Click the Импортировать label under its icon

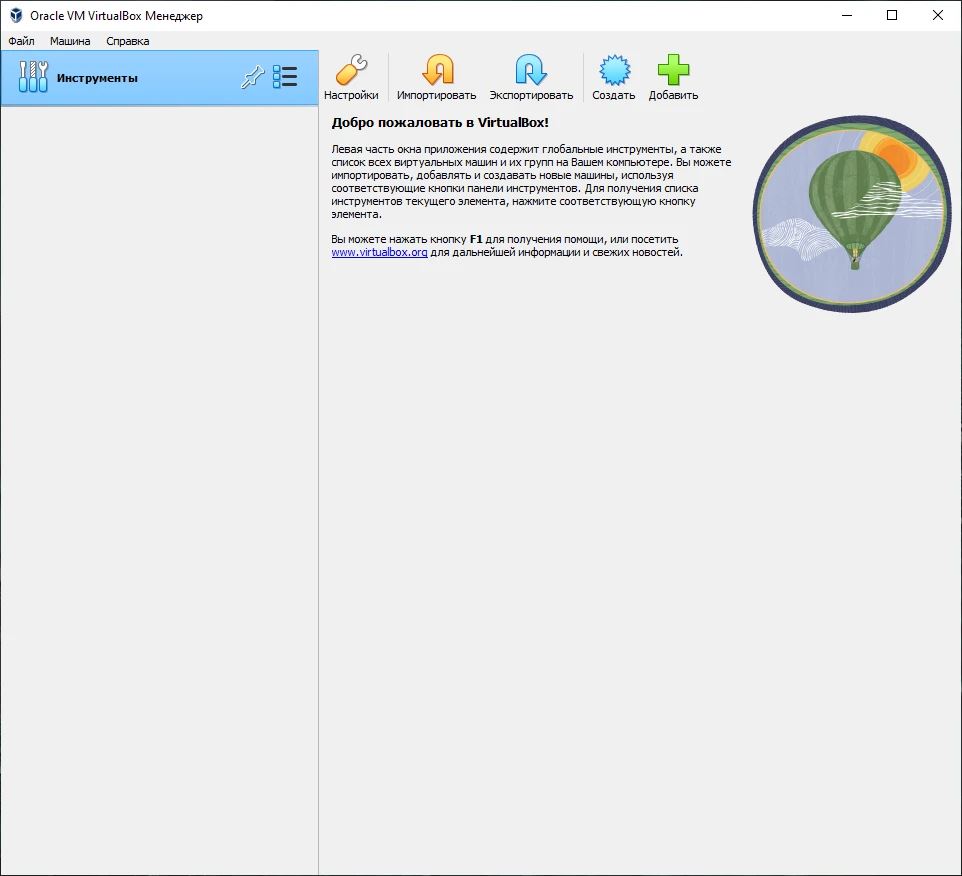tap(438, 94)
